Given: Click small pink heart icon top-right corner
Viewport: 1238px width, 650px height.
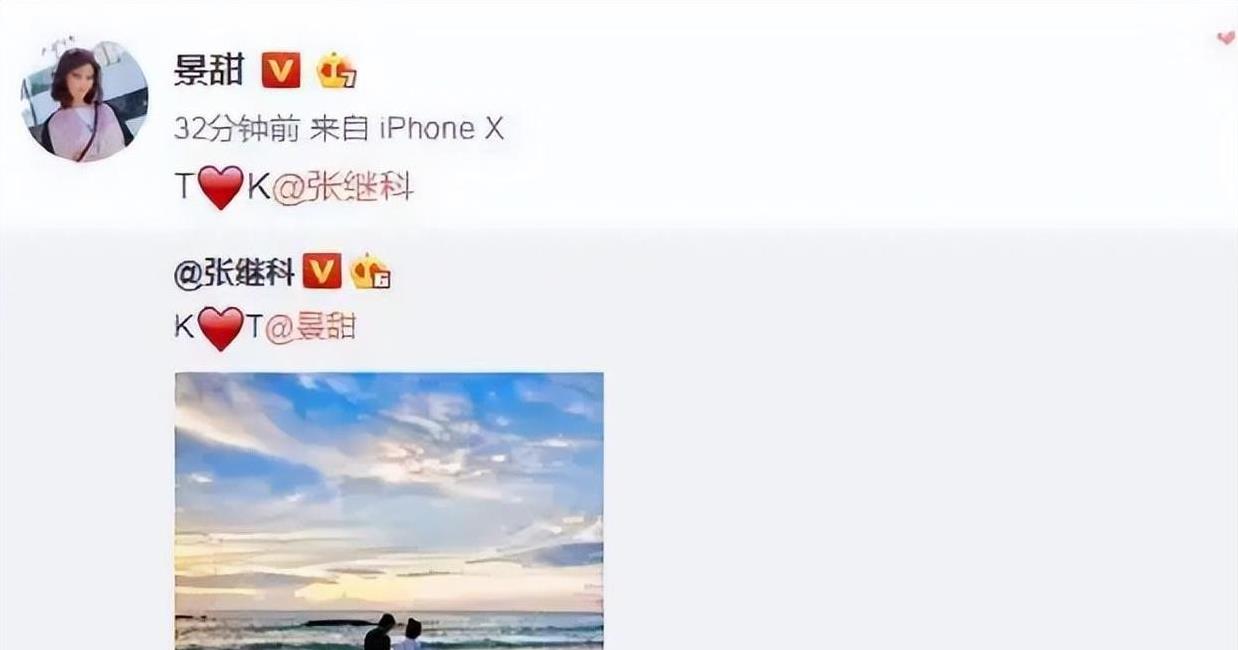Looking at the screenshot, I should (x=1226, y=38).
